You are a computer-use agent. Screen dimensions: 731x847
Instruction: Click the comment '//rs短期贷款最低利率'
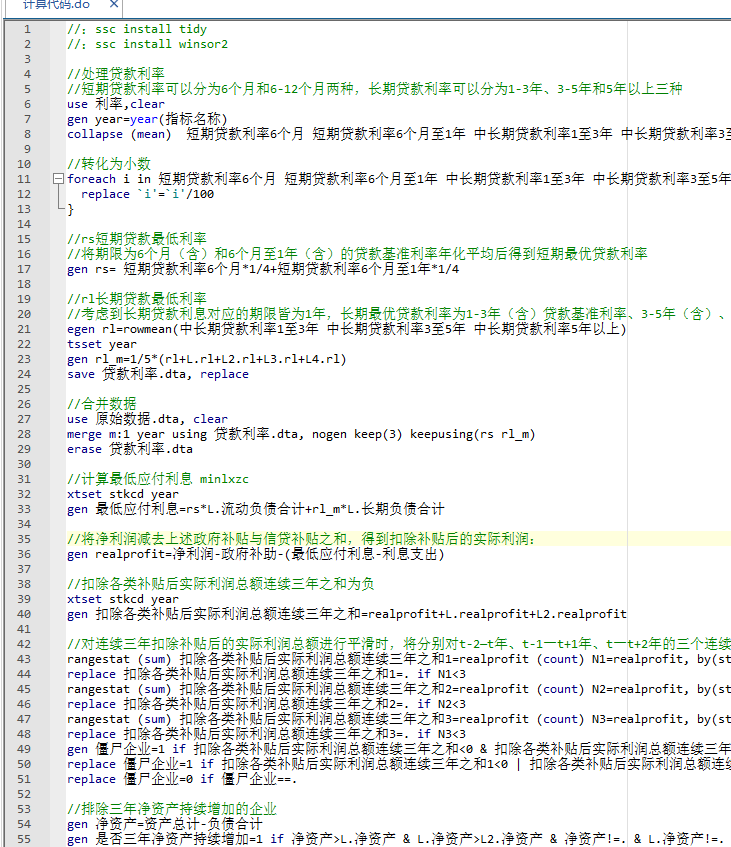tap(137, 239)
